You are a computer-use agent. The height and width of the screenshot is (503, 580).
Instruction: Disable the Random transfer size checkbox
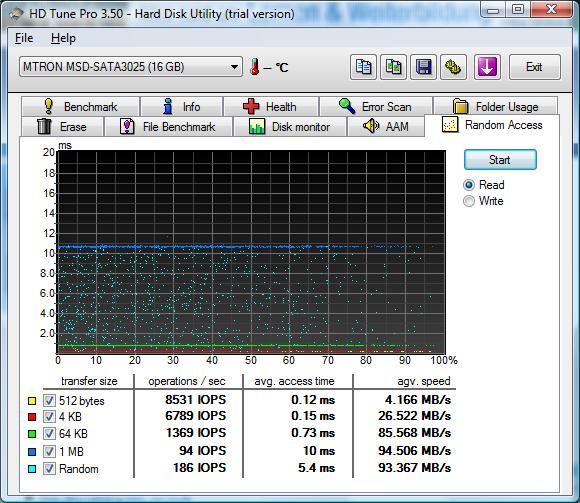(x=49, y=469)
